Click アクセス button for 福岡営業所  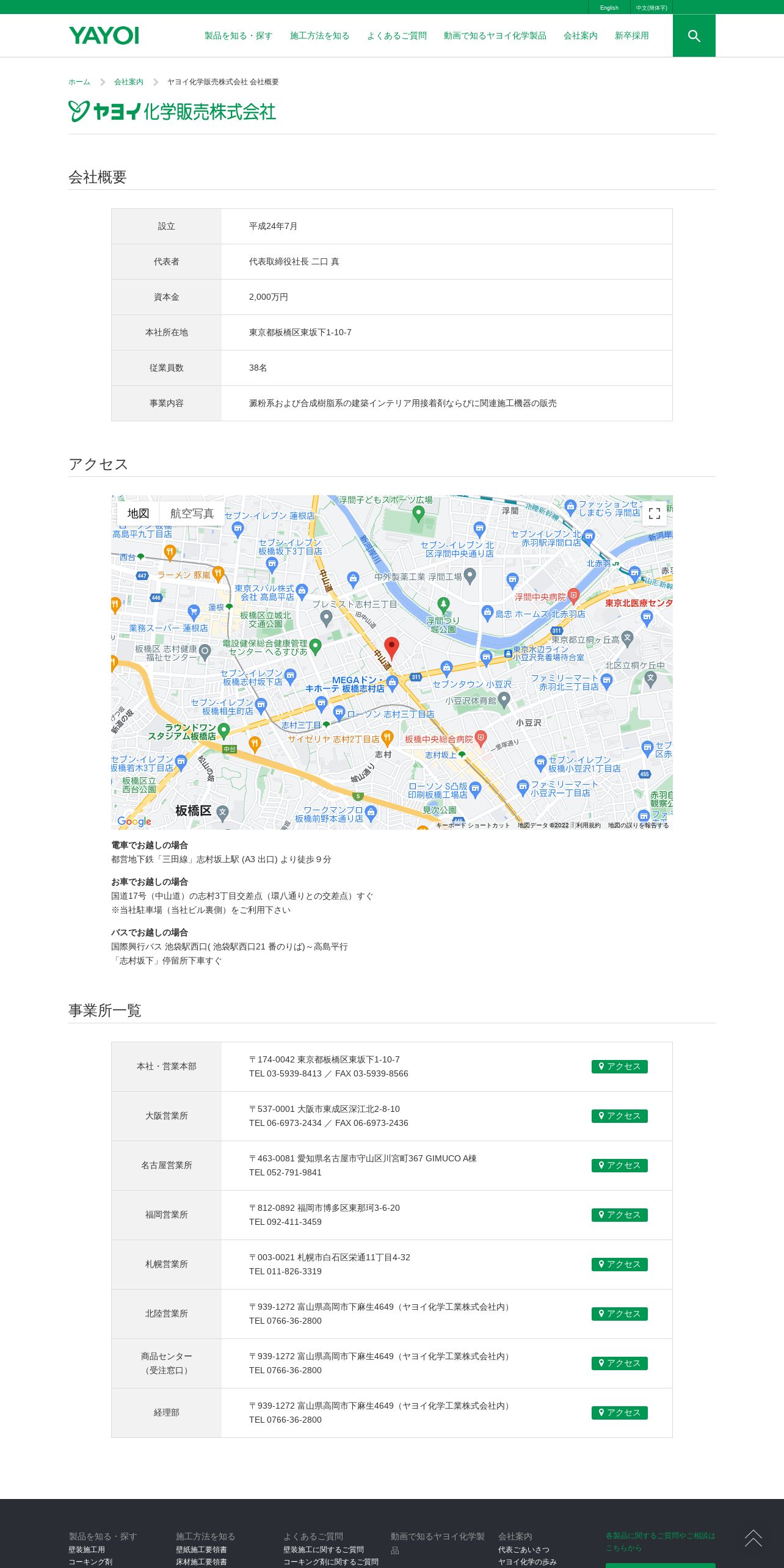click(x=619, y=1215)
